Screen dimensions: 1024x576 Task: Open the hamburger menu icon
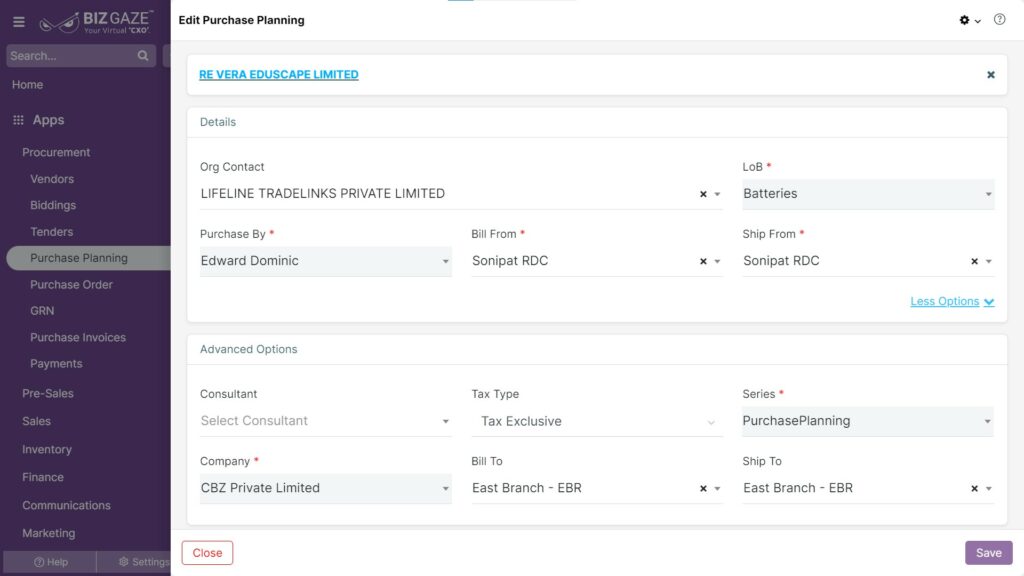tap(19, 22)
